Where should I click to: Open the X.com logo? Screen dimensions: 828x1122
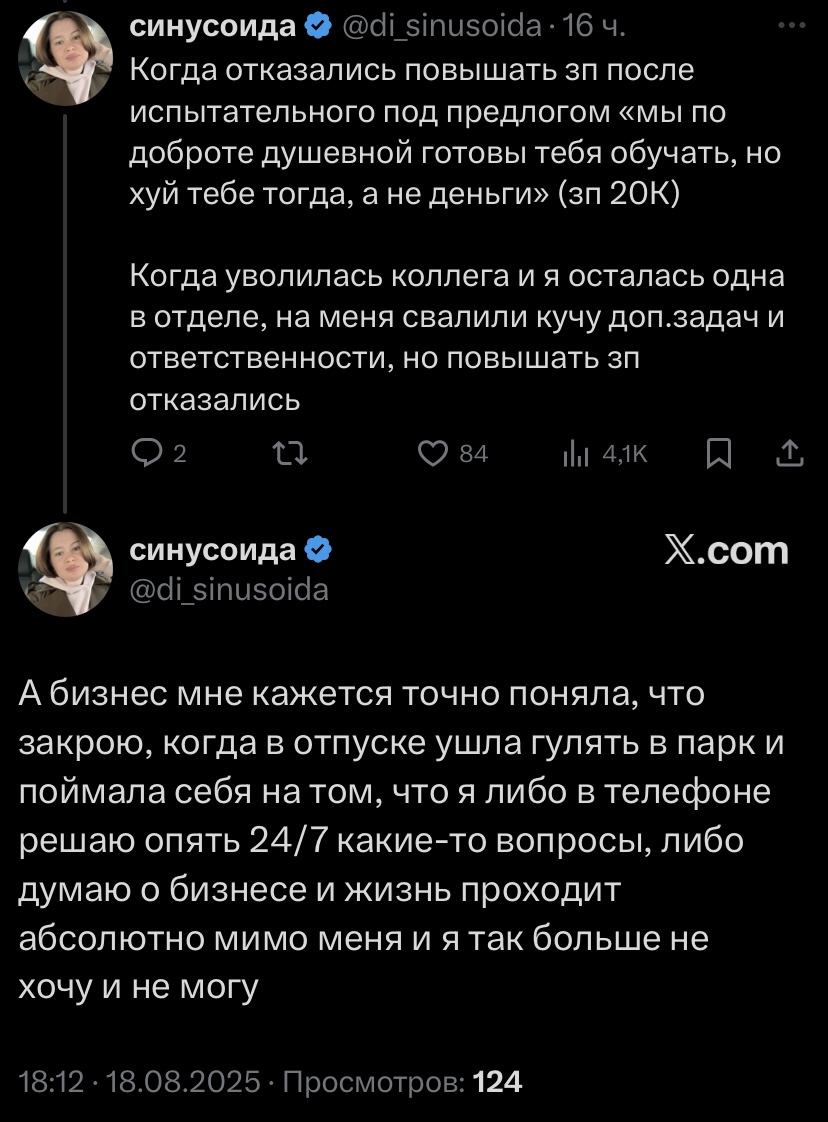pyautogui.click(x=726, y=550)
